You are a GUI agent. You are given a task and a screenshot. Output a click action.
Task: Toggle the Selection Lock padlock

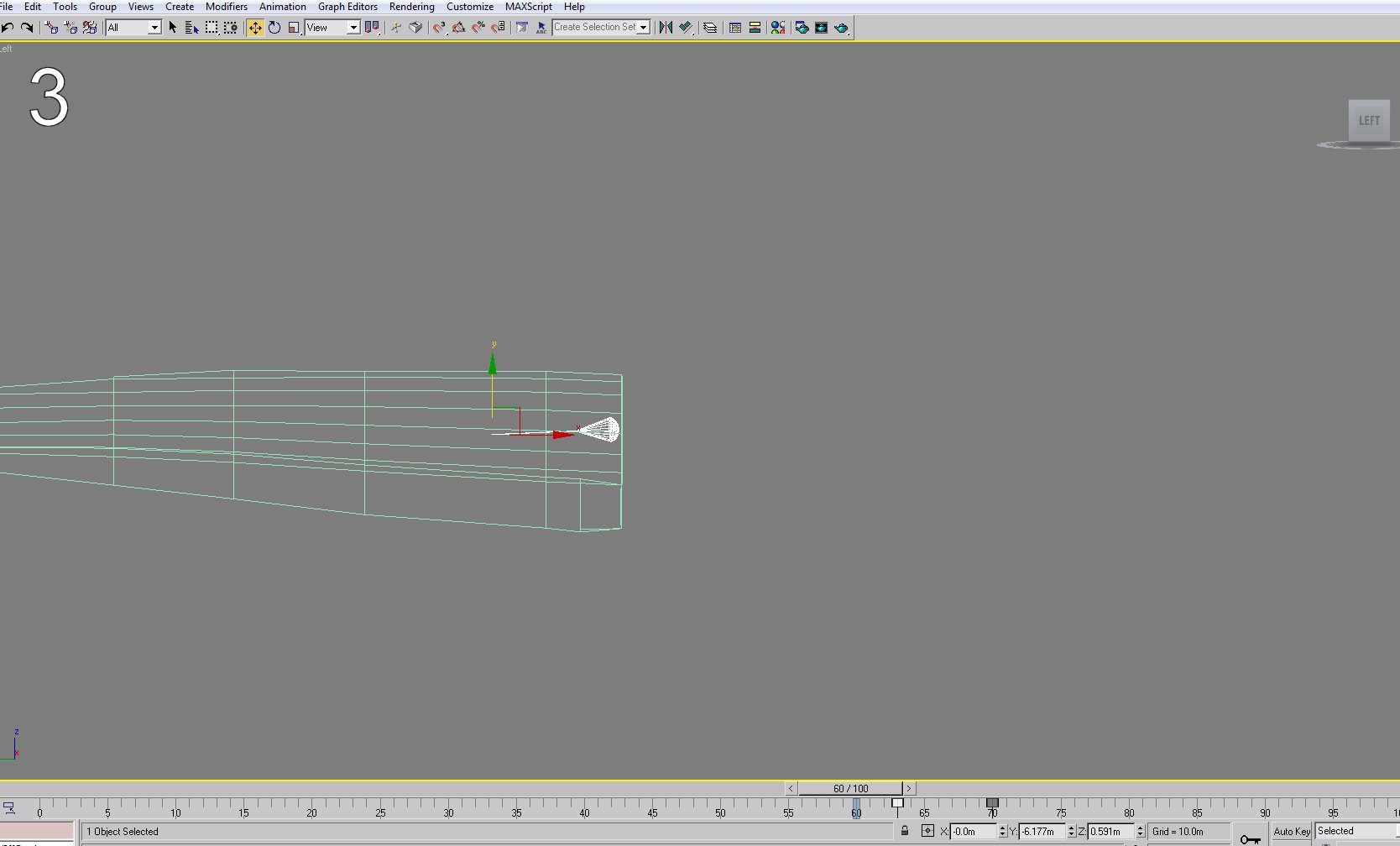point(905,831)
